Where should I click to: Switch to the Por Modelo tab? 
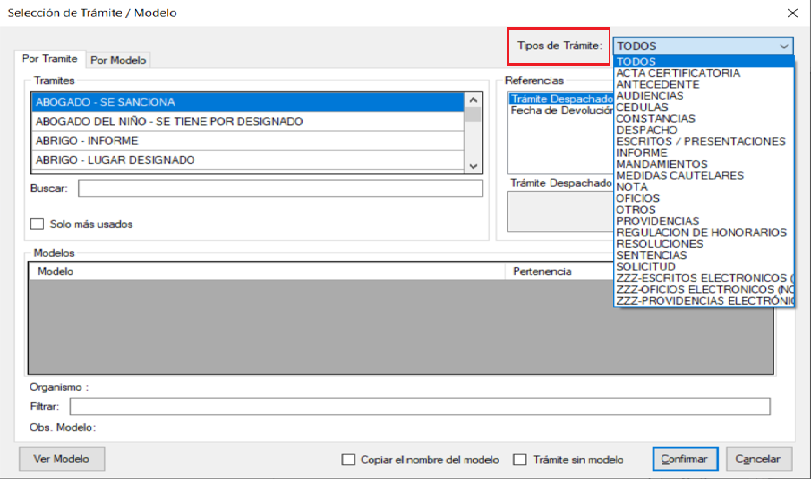[119, 60]
